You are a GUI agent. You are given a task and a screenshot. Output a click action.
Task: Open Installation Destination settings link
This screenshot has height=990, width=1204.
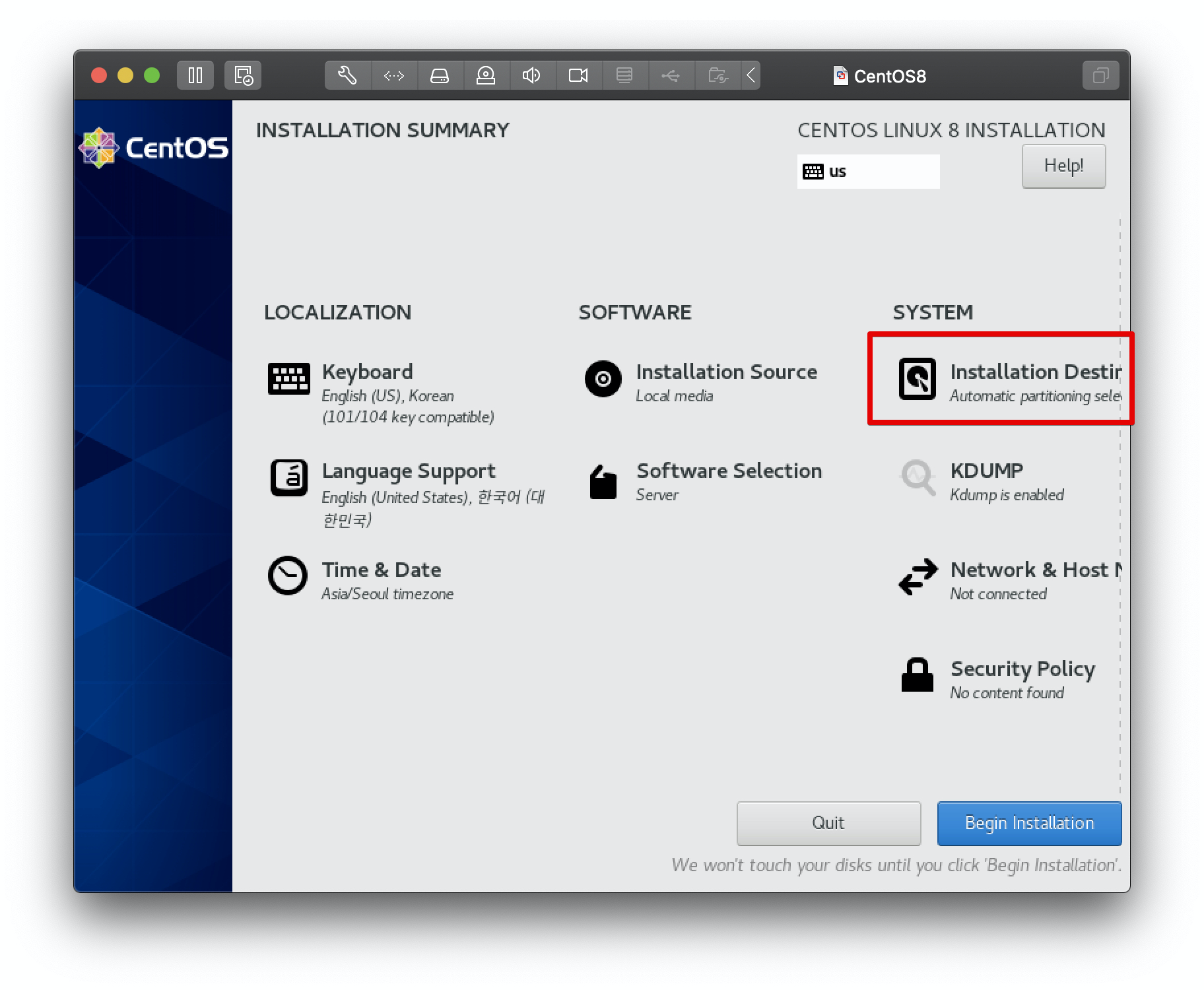coord(1036,372)
